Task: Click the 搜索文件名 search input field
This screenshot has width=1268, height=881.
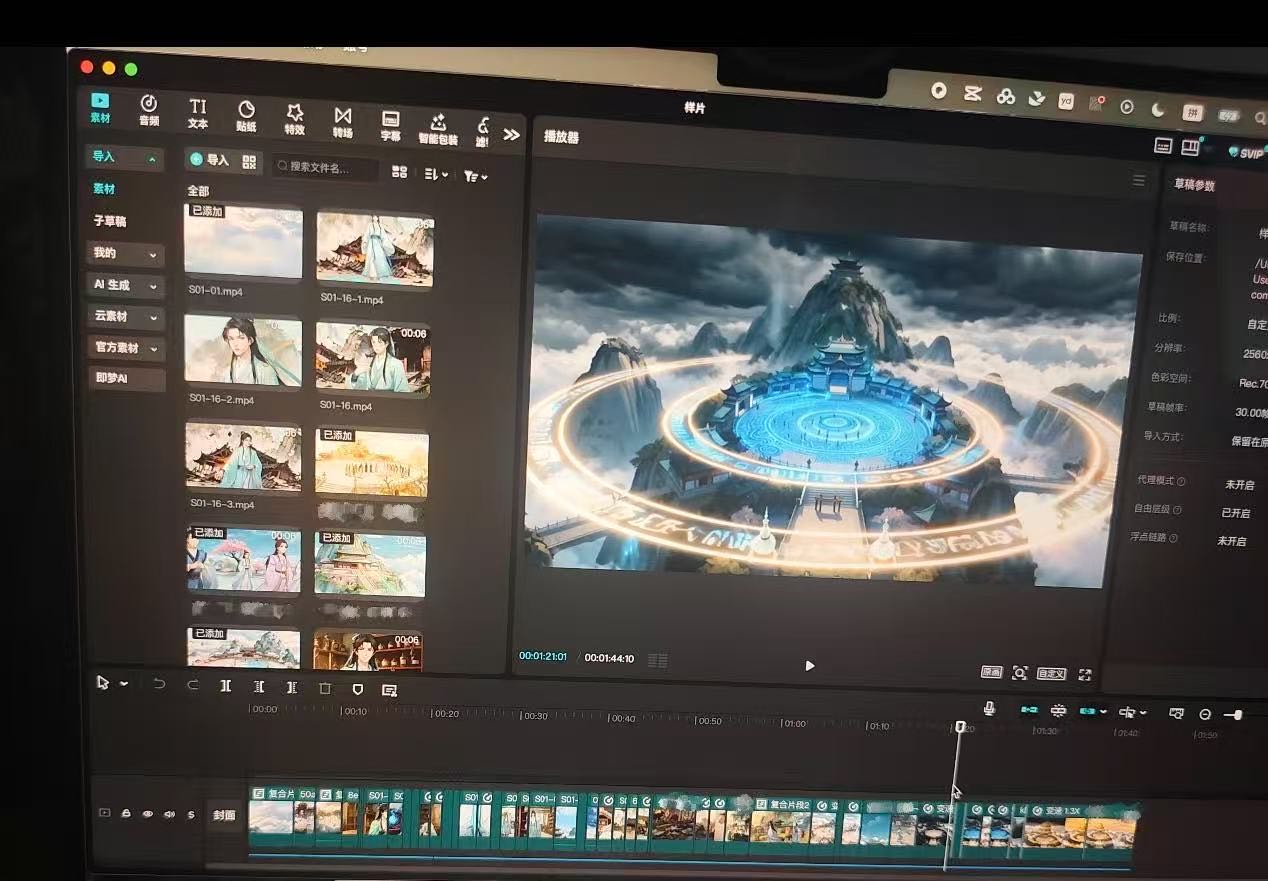Action: [326, 167]
